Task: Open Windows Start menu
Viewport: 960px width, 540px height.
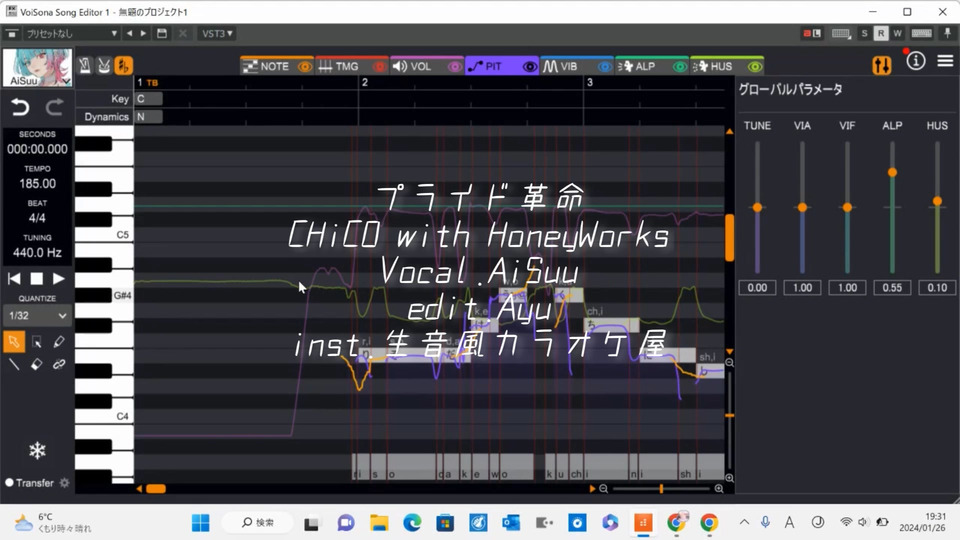Action: click(x=200, y=523)
